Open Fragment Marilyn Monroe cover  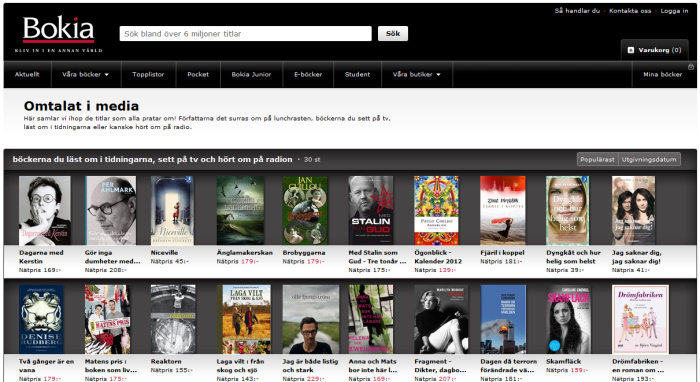coord(441,319)
